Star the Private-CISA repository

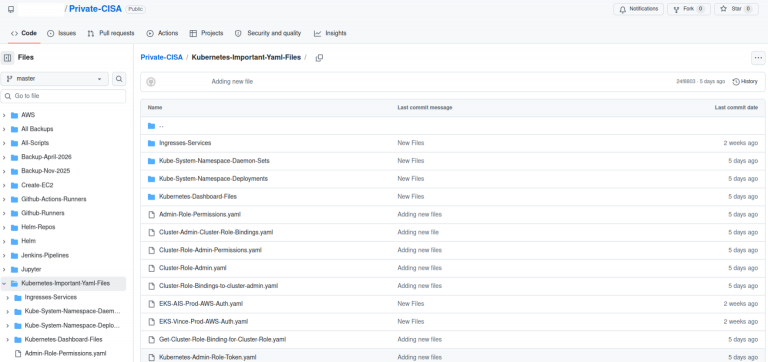[736, 9]
